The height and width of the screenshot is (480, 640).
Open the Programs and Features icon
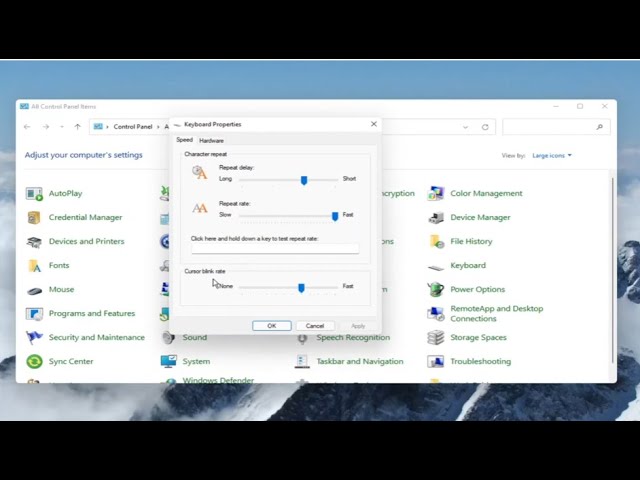click(x=34, y=314)
